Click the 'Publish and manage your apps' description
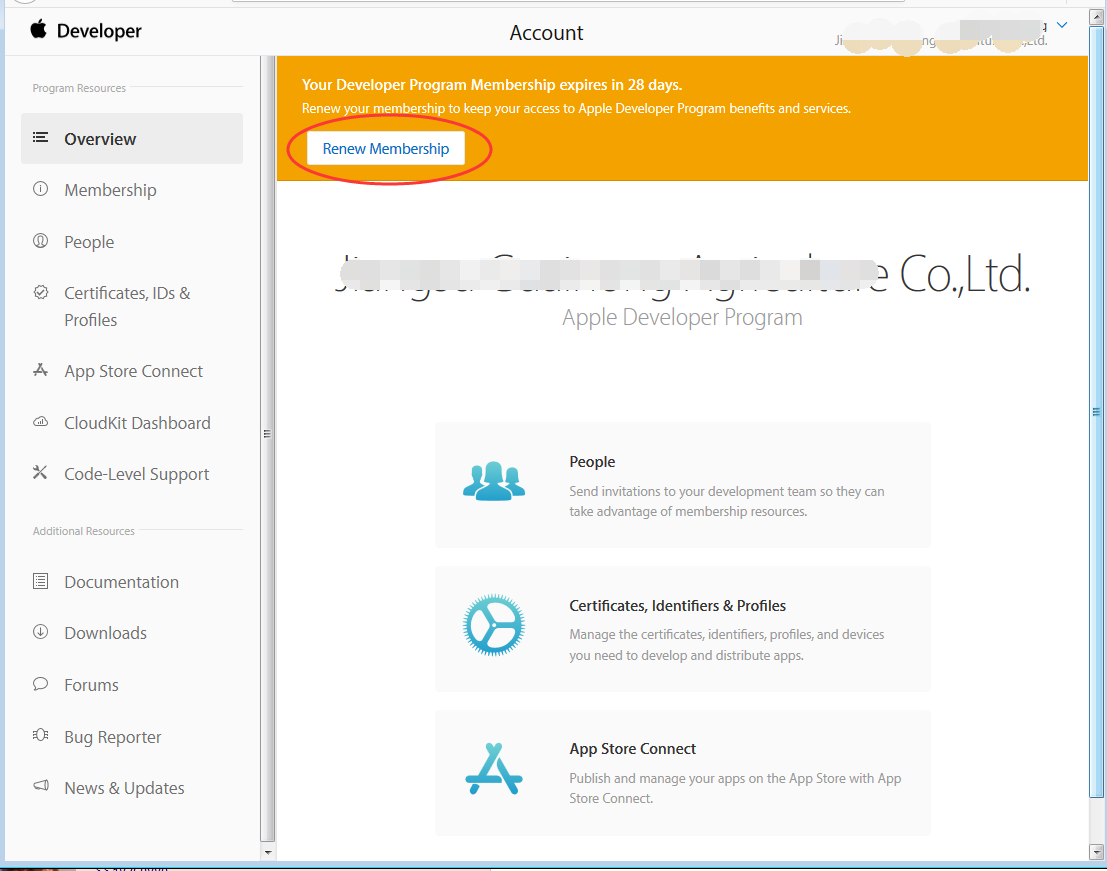Viewport: 1107px width, 871px height. (735, 788)
